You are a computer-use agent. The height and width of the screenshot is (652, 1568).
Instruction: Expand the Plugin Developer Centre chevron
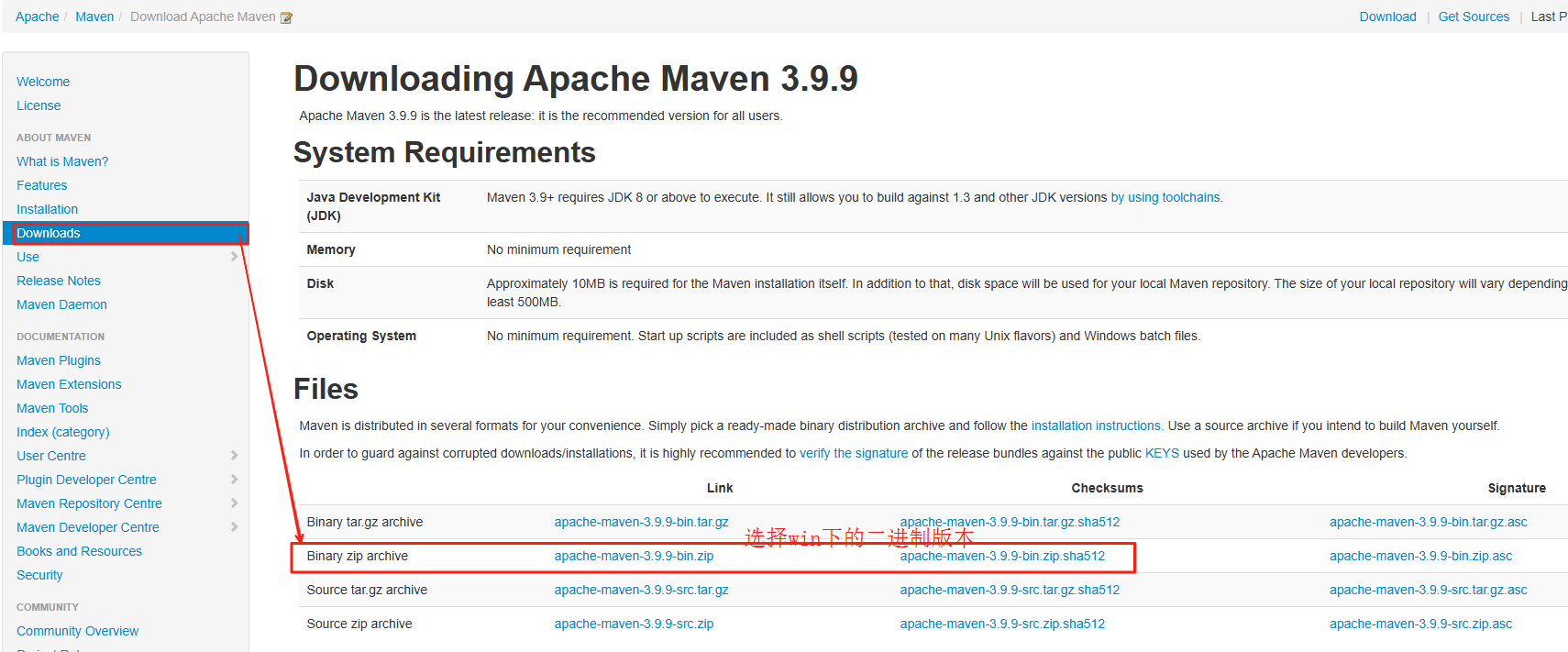235,480
